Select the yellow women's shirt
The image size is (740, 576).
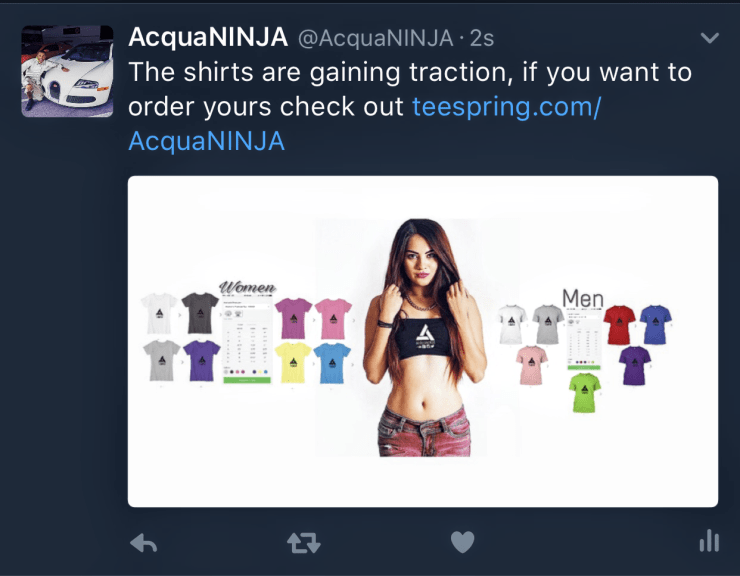[x=293, y=362]
